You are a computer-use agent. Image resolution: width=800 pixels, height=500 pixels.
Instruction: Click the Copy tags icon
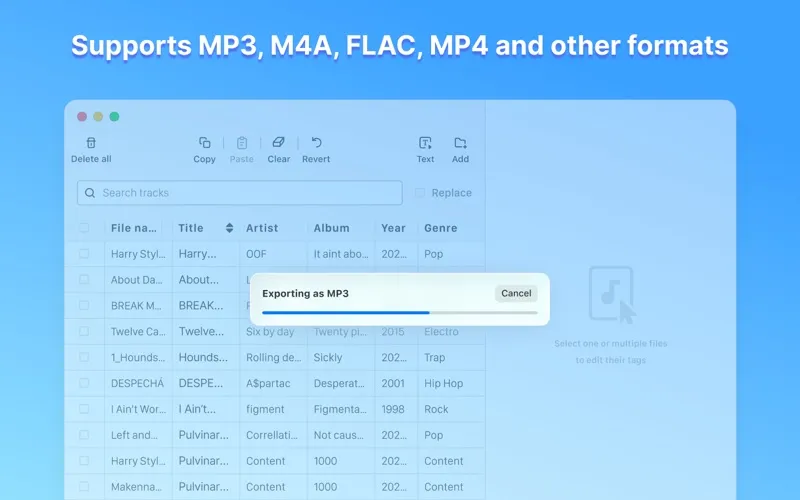[x=205, y=143]
